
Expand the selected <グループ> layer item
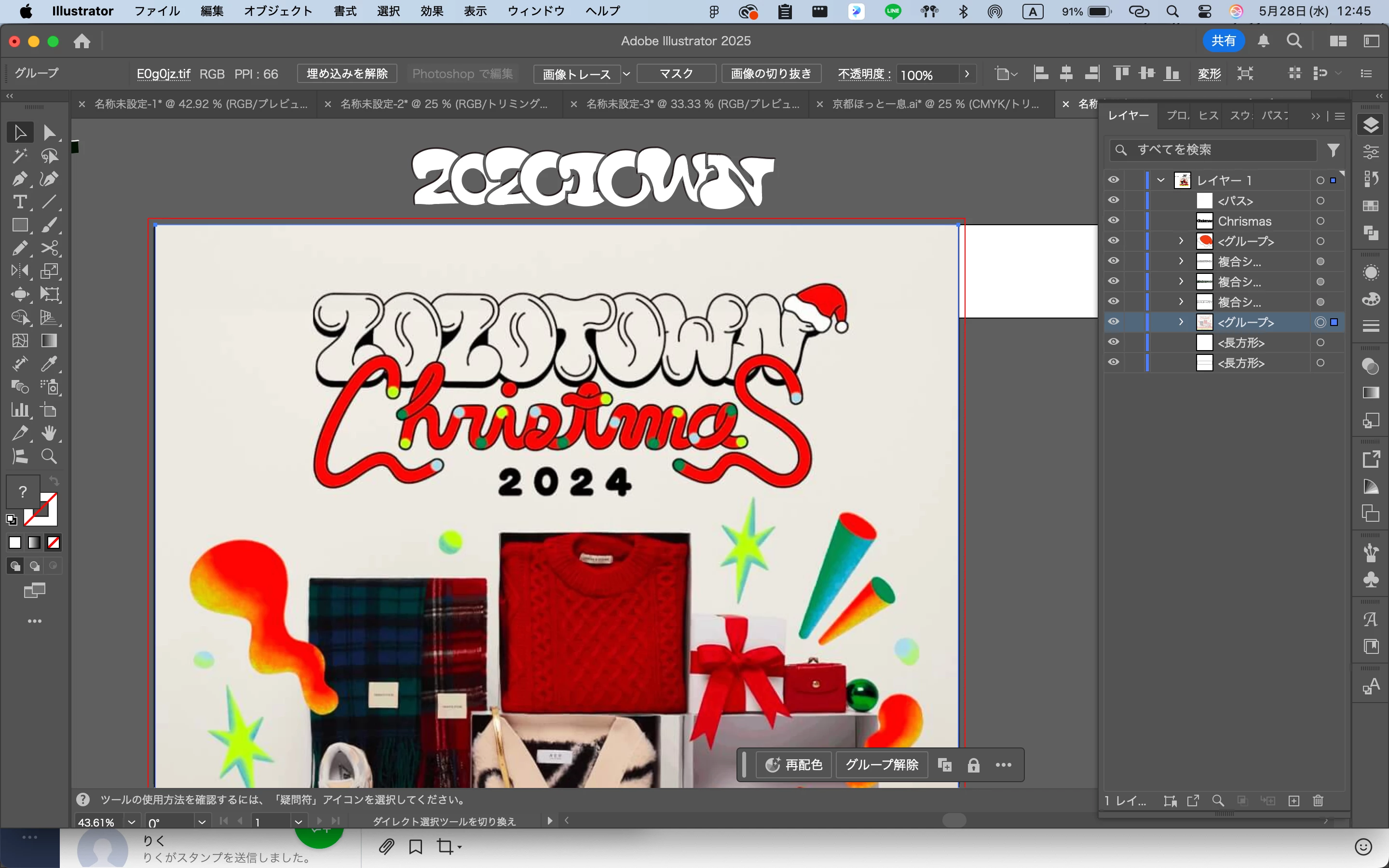[1181, 322]
